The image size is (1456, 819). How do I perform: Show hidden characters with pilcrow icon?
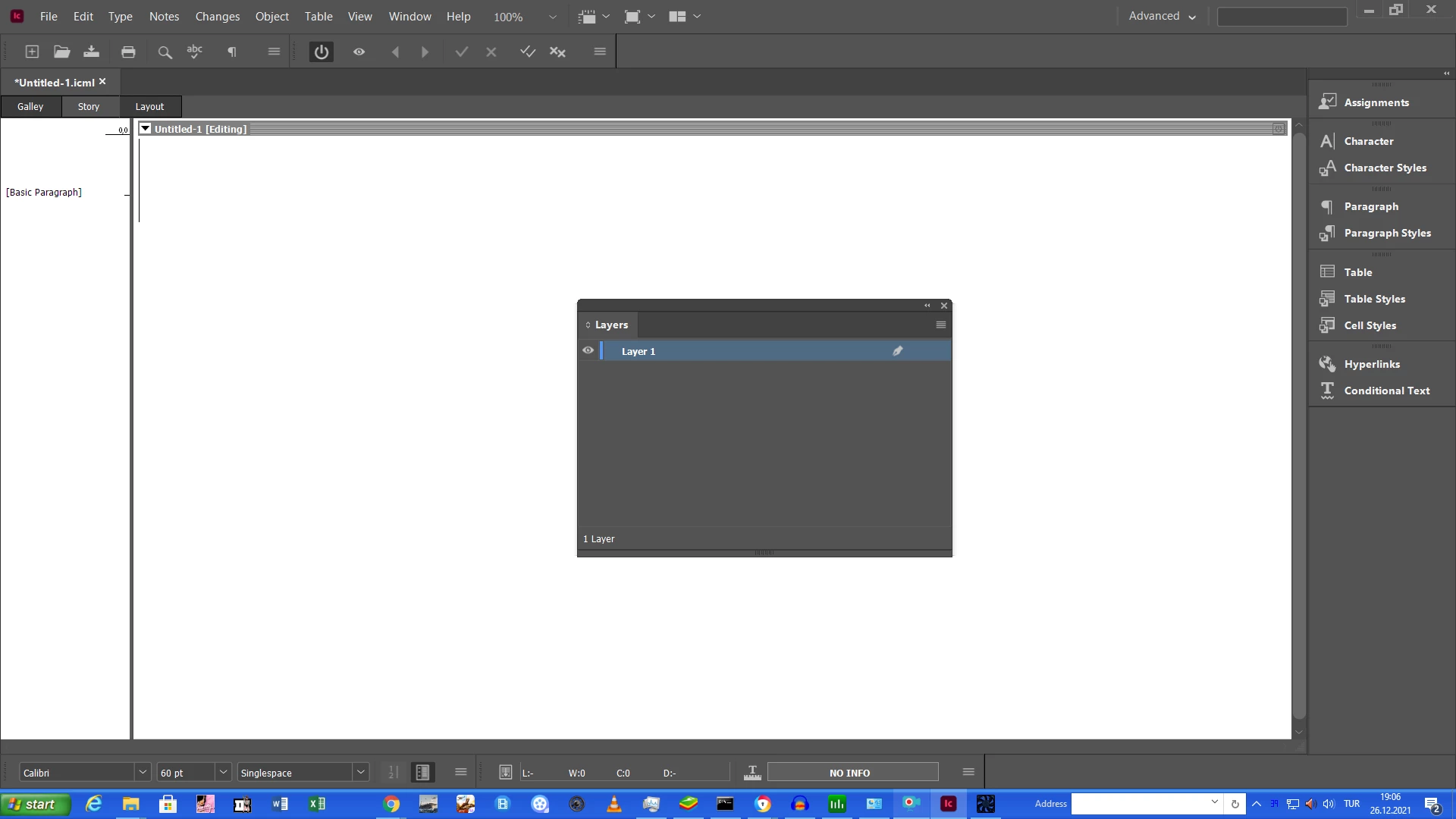click(x=232, y=52)
